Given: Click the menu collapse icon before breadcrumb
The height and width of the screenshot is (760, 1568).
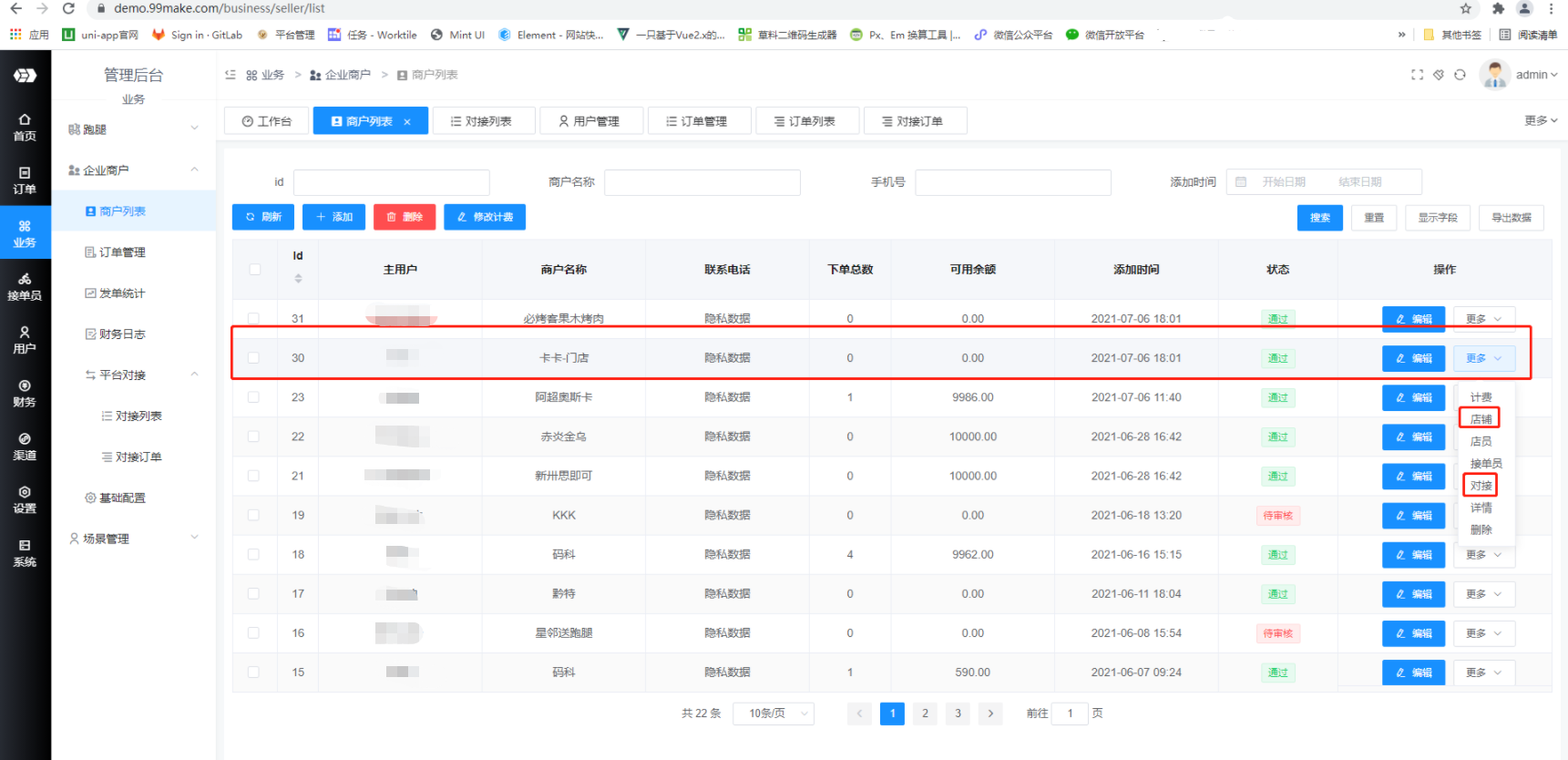Looking at the screenshot, I should coord(231,75).
